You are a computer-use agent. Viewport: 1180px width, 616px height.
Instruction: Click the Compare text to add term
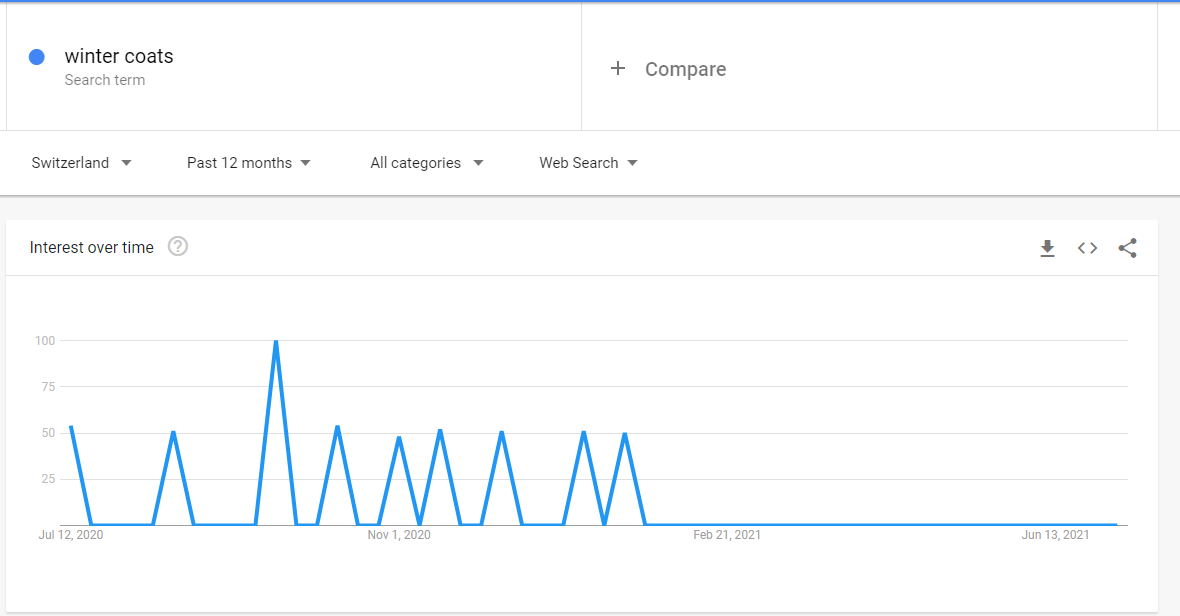(x=686, y=69)
